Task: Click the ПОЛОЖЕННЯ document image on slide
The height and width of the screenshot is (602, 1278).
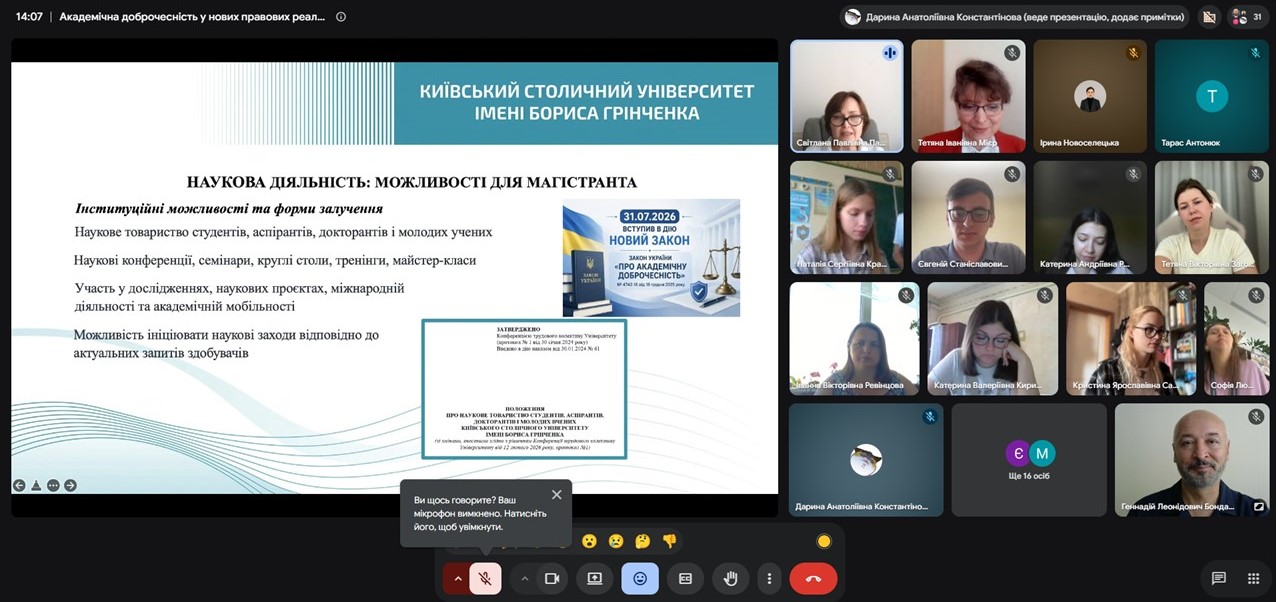Action: click(x=524, y=388)
